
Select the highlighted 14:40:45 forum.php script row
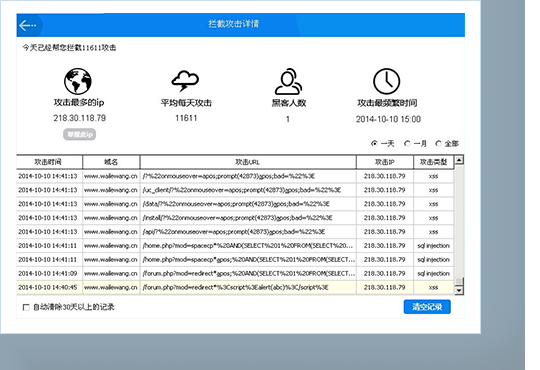point(235,287)
